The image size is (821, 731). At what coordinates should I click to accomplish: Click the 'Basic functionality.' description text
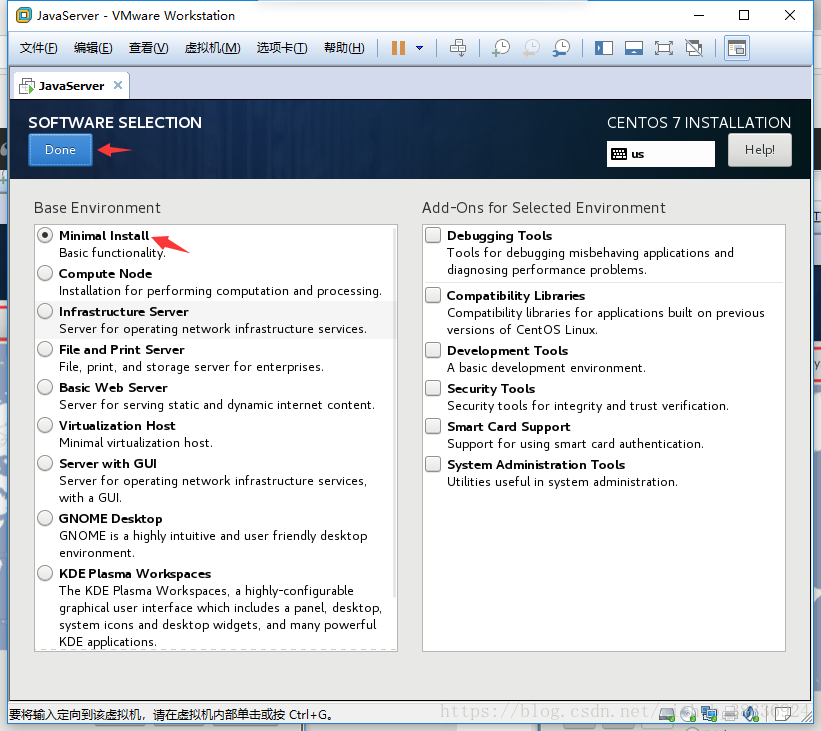pos(112,253)
